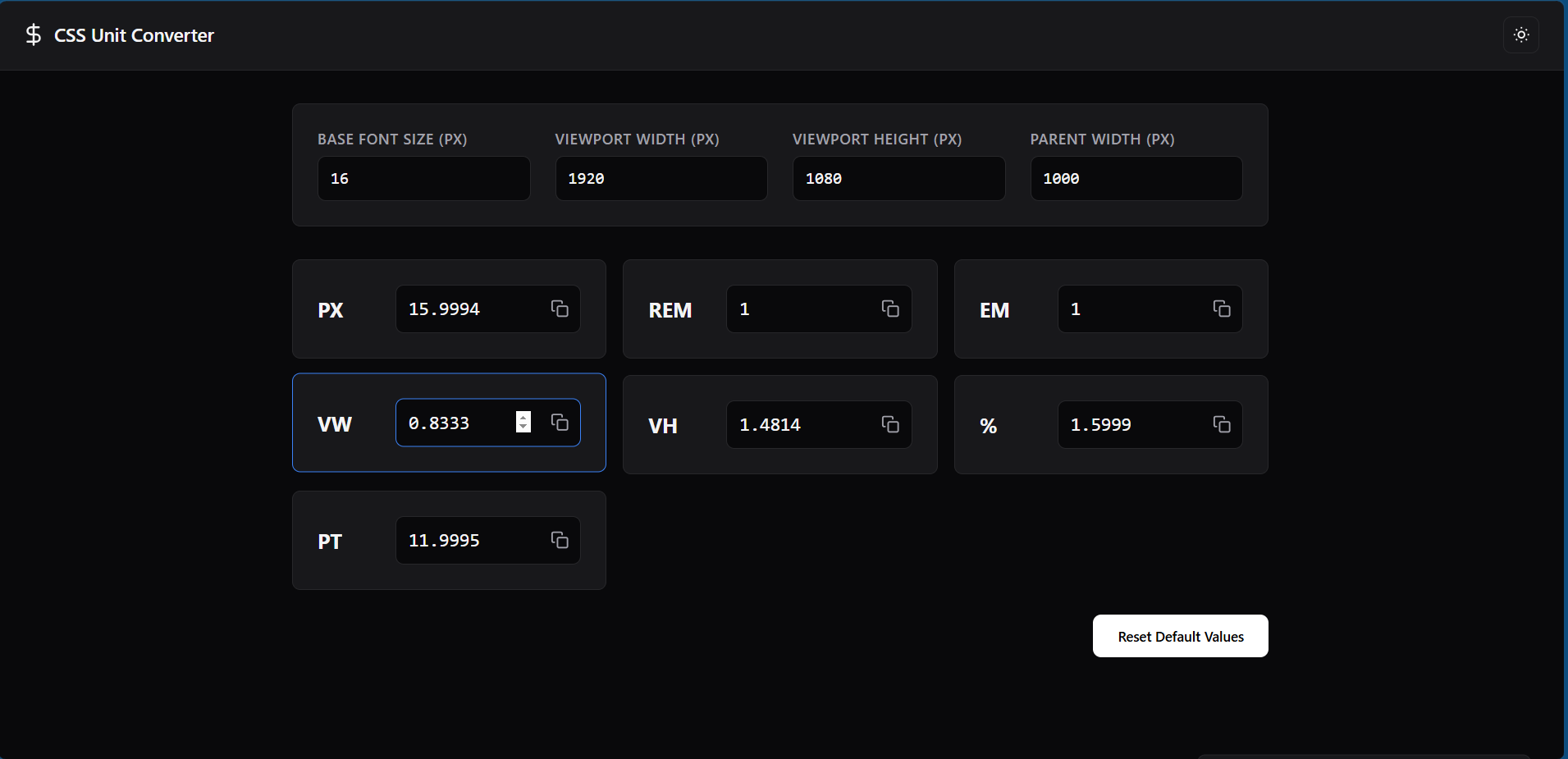Click the VW unit label
The image size is (1568, 759).
[335, 424]
